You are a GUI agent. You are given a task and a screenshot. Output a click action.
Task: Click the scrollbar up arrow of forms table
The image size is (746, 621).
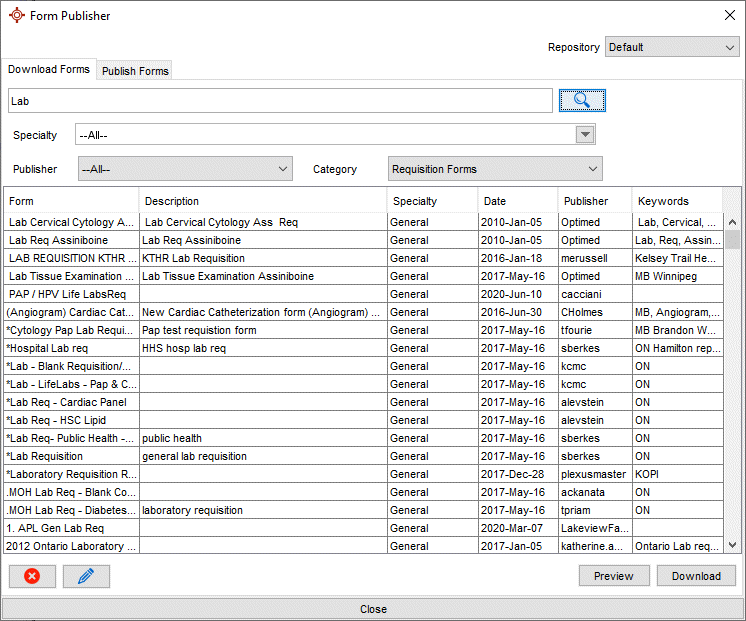(733, 222)
